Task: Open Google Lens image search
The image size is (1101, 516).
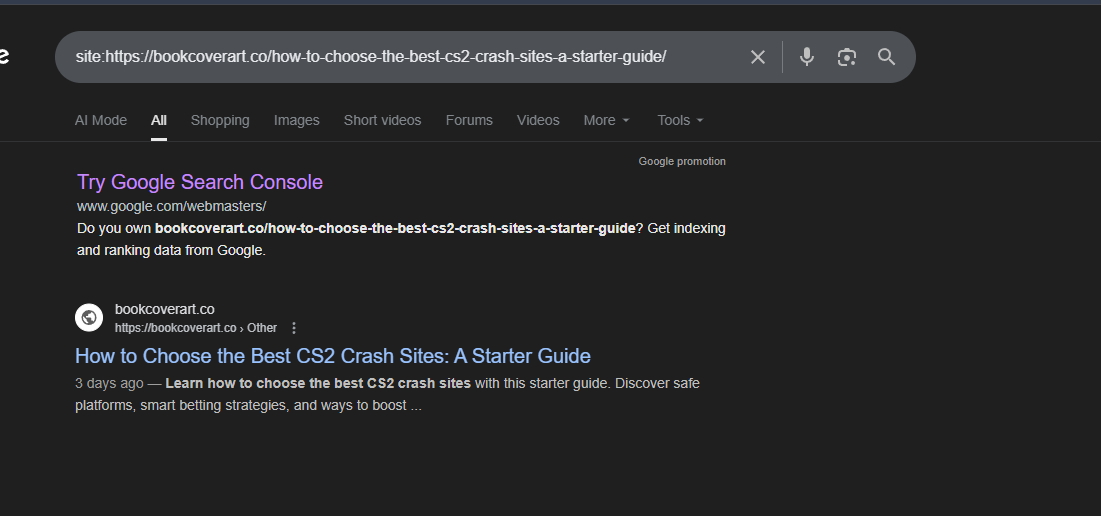Action: [x=847, y=57]
